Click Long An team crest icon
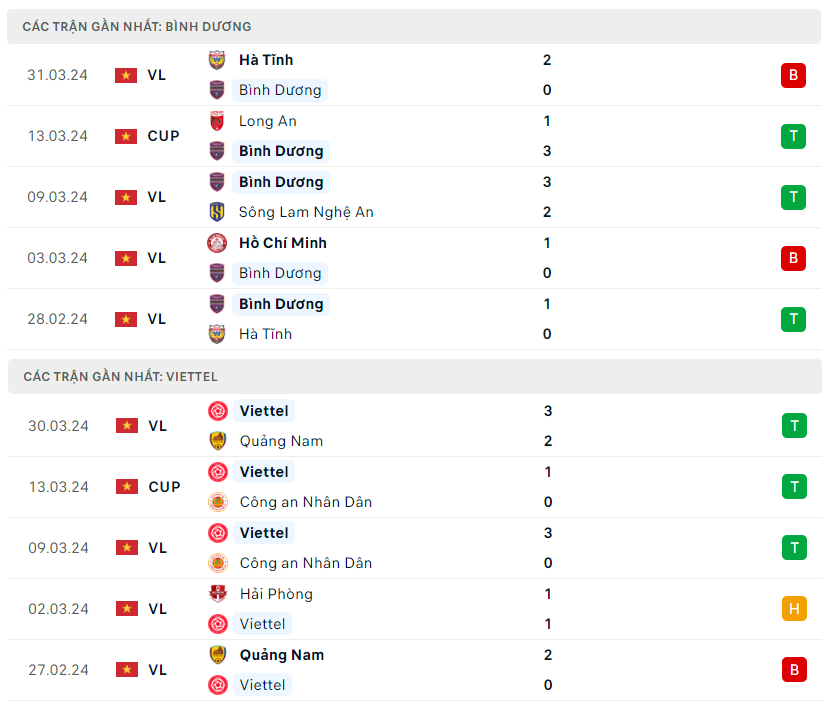 (x=217, y=121)
